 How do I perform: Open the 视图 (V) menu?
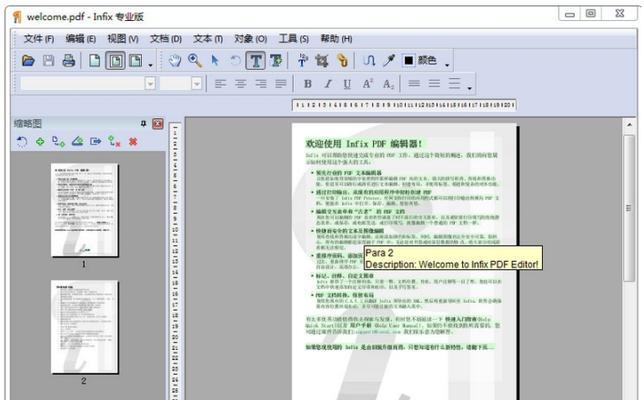[x=123, y=39]
